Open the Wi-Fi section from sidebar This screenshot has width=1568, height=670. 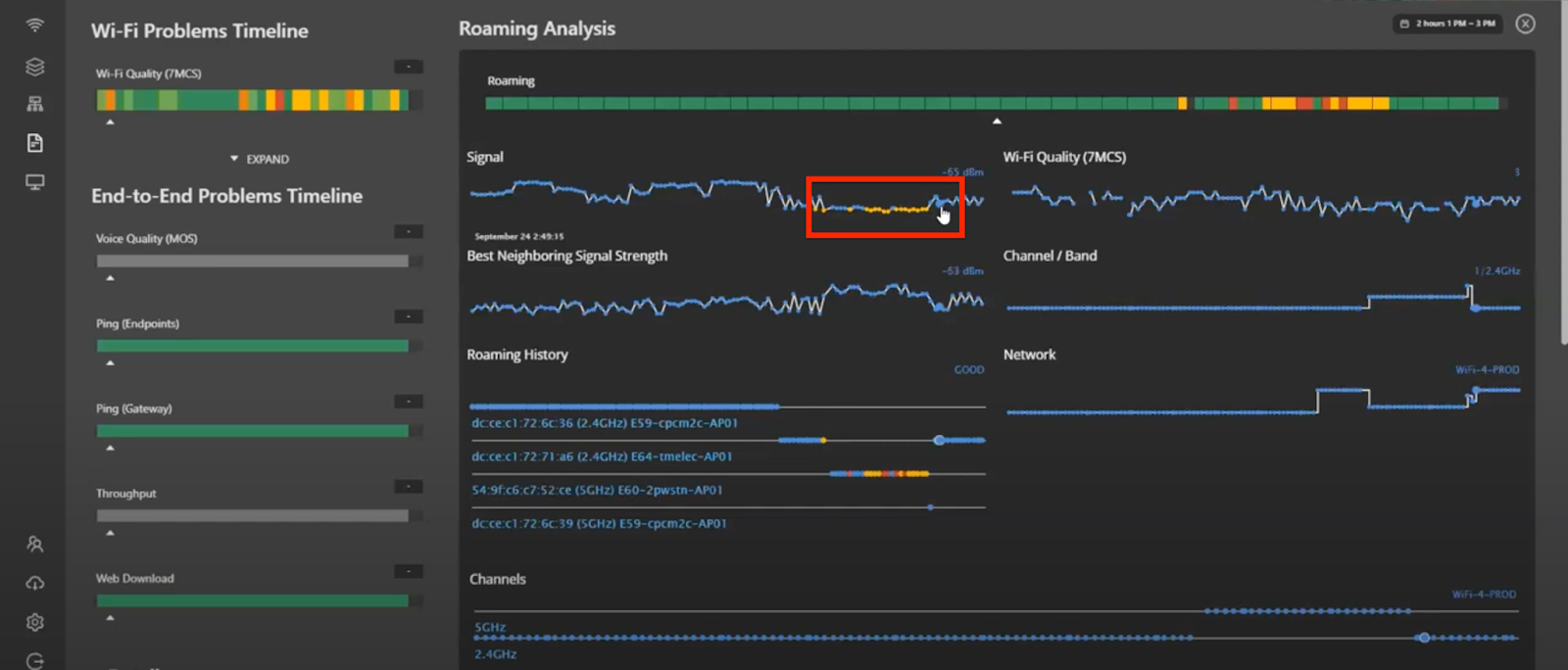click(x=35, y=25)
